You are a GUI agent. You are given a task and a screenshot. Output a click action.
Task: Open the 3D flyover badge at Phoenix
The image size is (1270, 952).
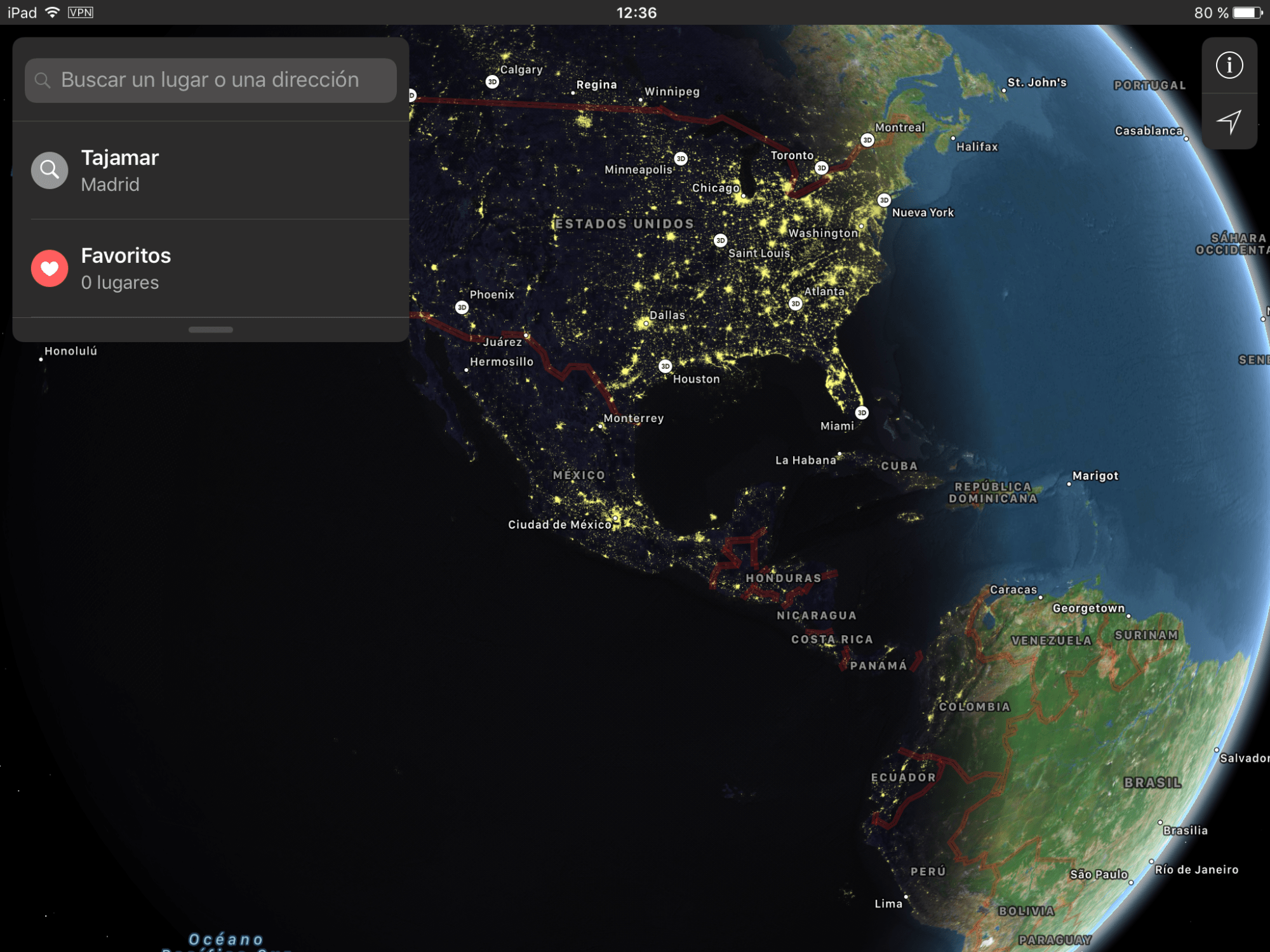click(462, 308)
